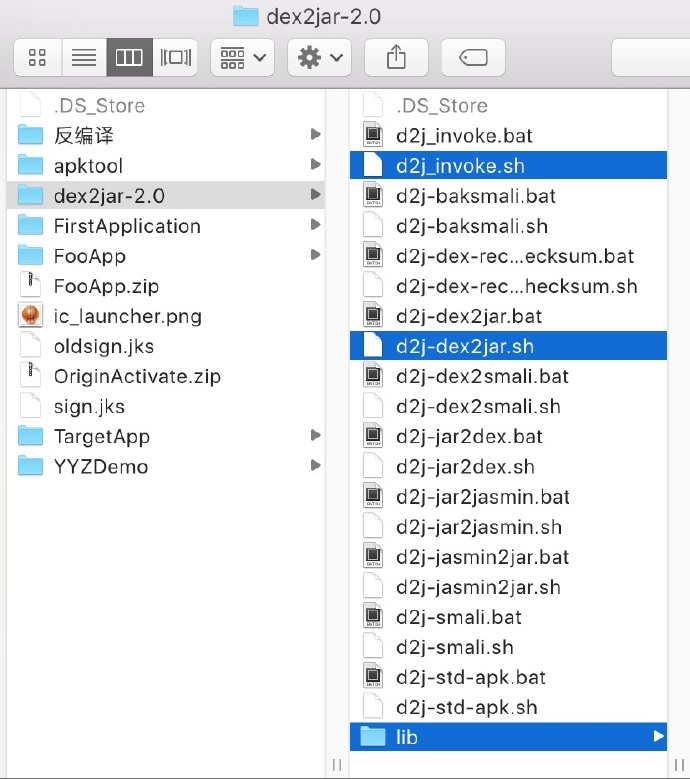Screen dimensions: 690x779
Task: Click the d2j-jar2dex.bat batch icon
Action: (373, 436)
